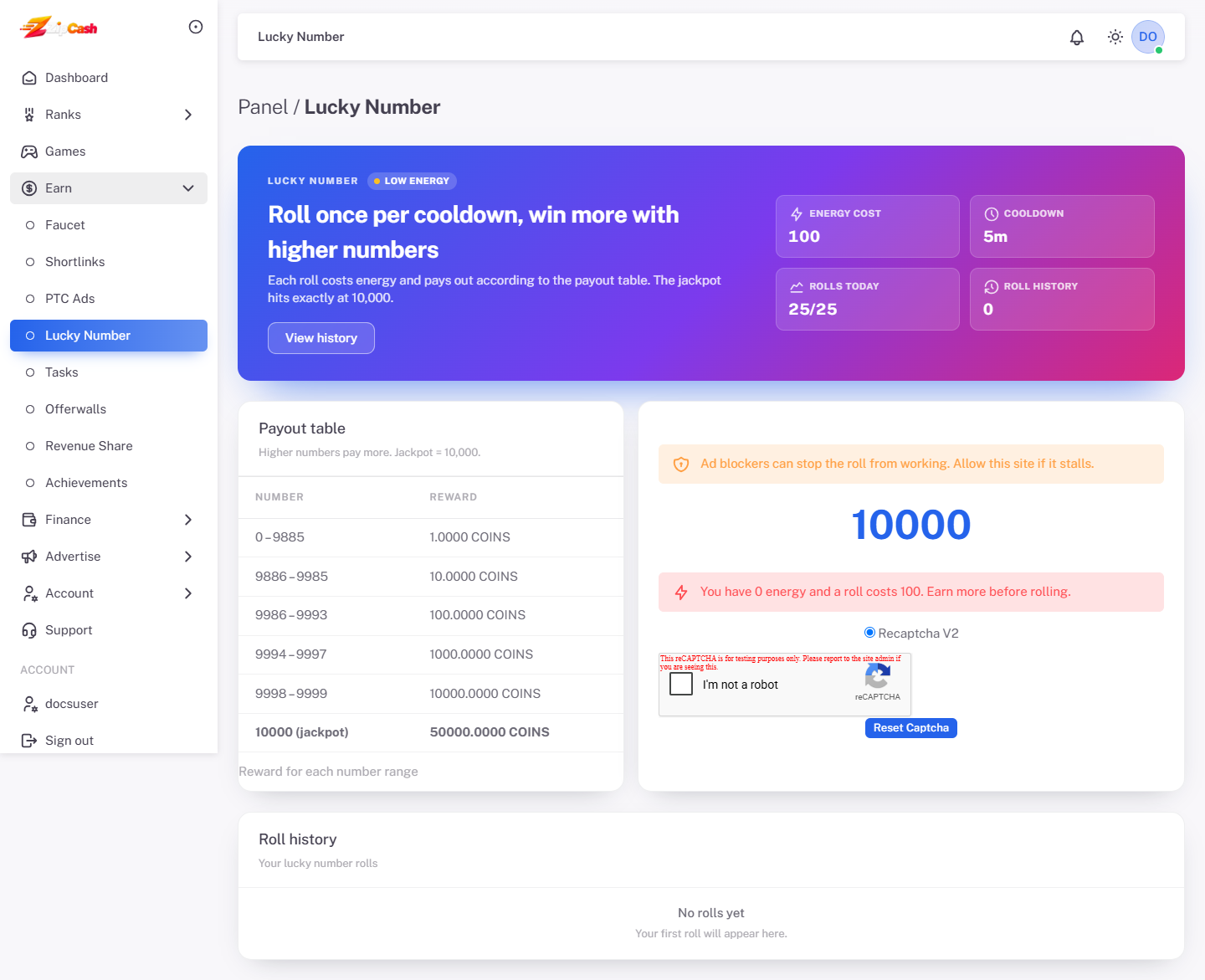Toggle the sidebar collapse circle icon
The image size is (1205, 980).
pyautogui.click(x=196, y=27)
